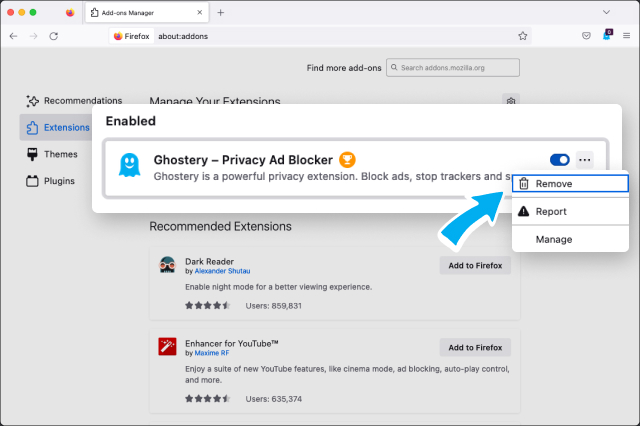Open Ghostery – Privacy Ad Blocker title
Viewport: 640px width, 426px height.
(243, 160)
